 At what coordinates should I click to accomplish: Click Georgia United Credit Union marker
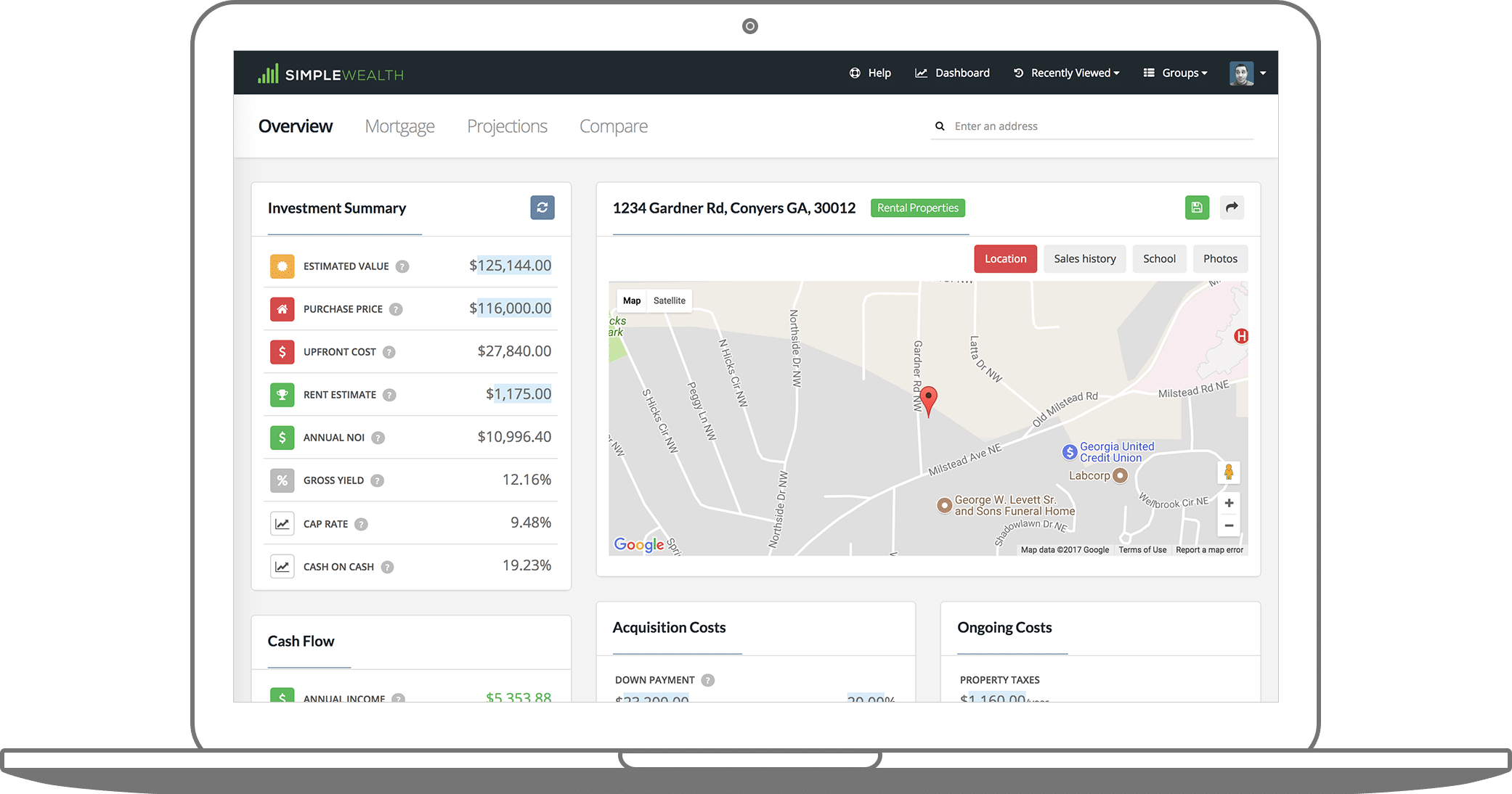click(x=1070, y=452)
